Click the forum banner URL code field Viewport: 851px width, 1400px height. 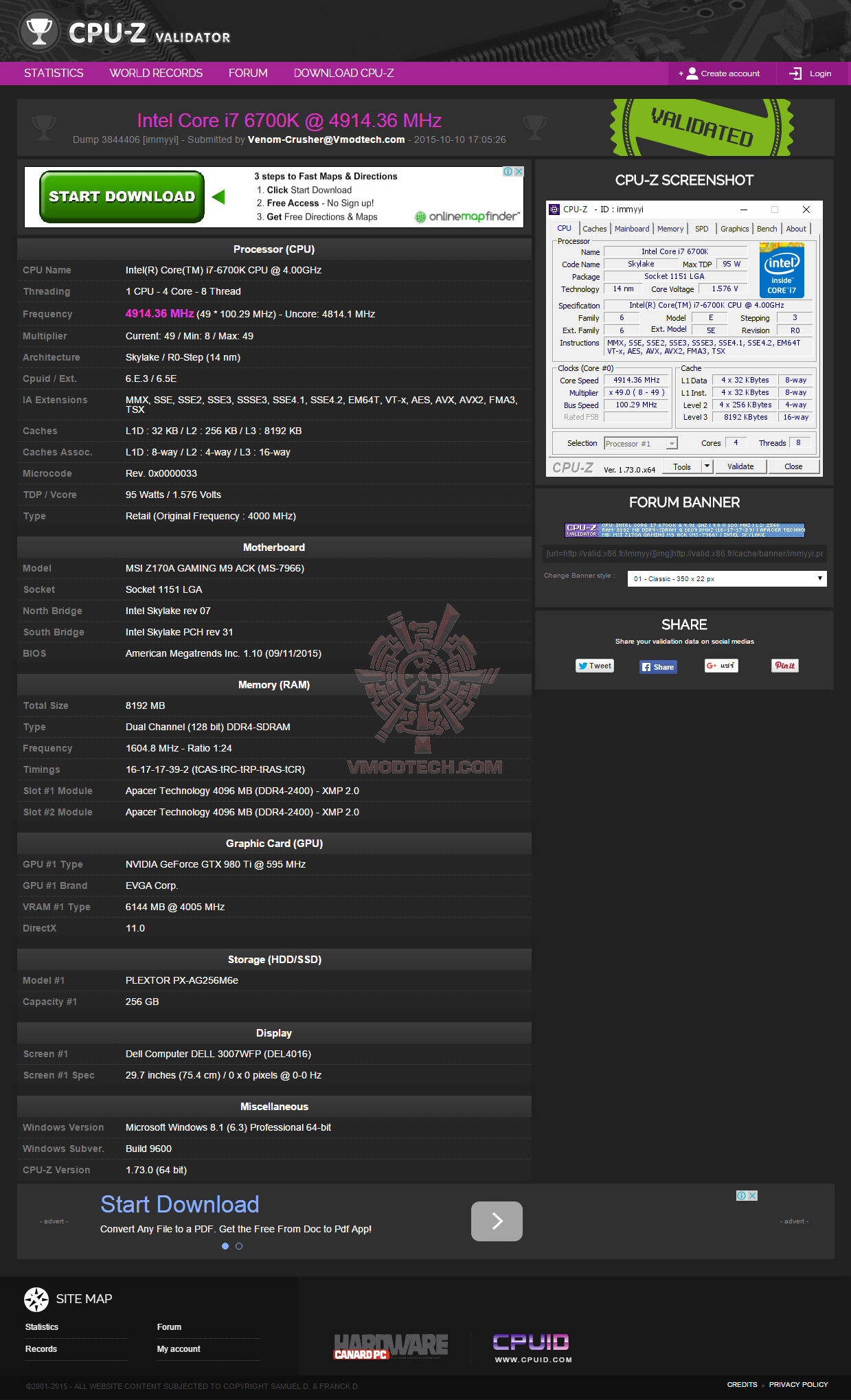coord(684,553)
